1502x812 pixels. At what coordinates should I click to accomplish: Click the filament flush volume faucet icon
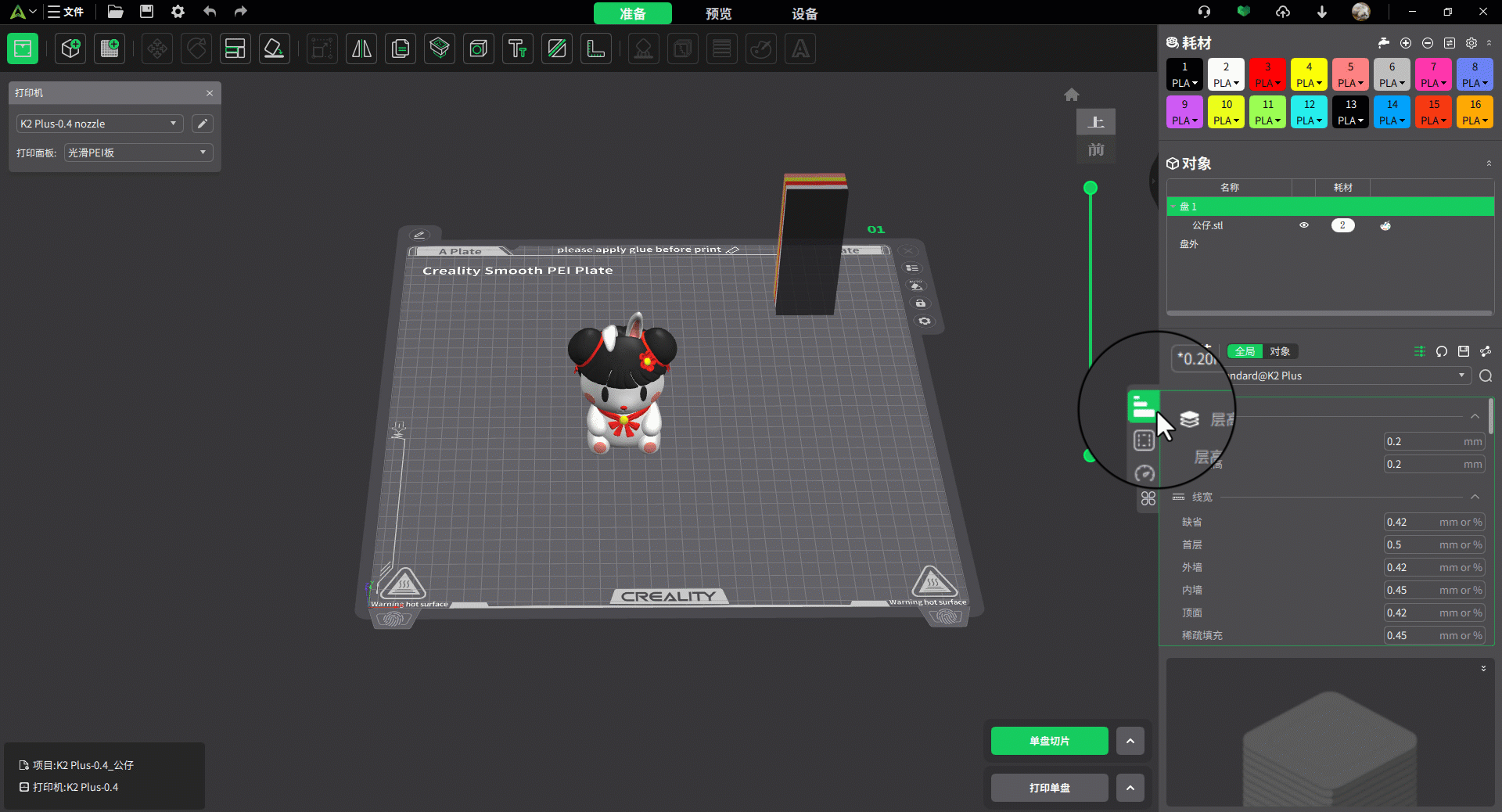pyautogui.click(x=1384, y=43)
